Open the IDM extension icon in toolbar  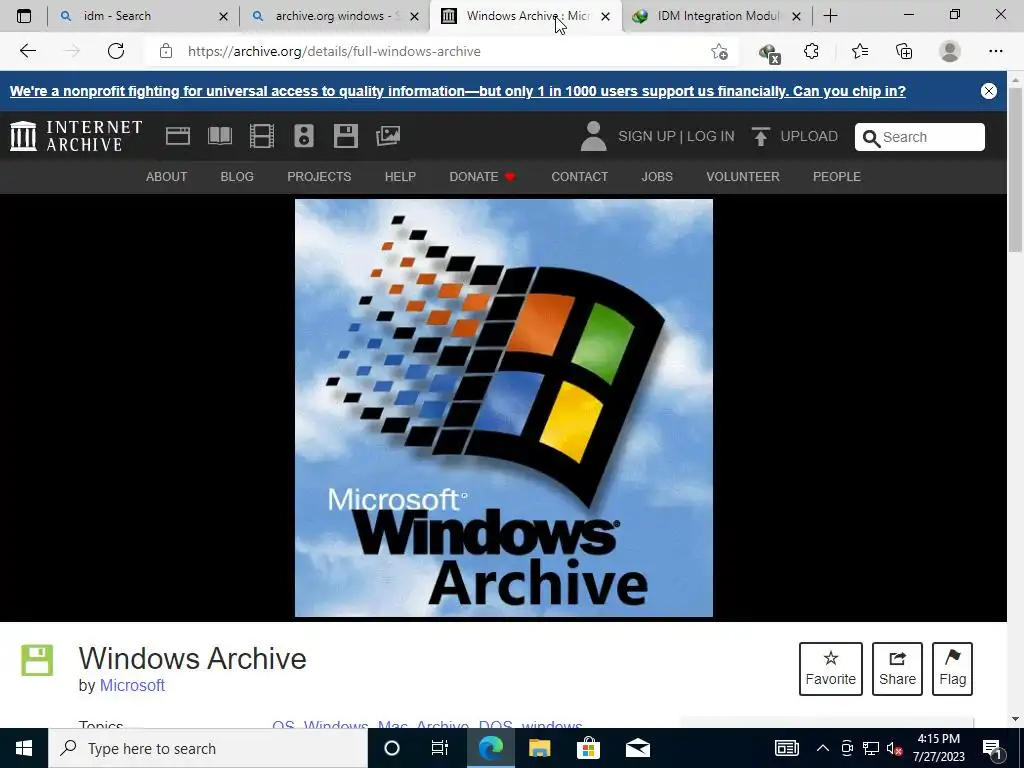click(769, 52)
